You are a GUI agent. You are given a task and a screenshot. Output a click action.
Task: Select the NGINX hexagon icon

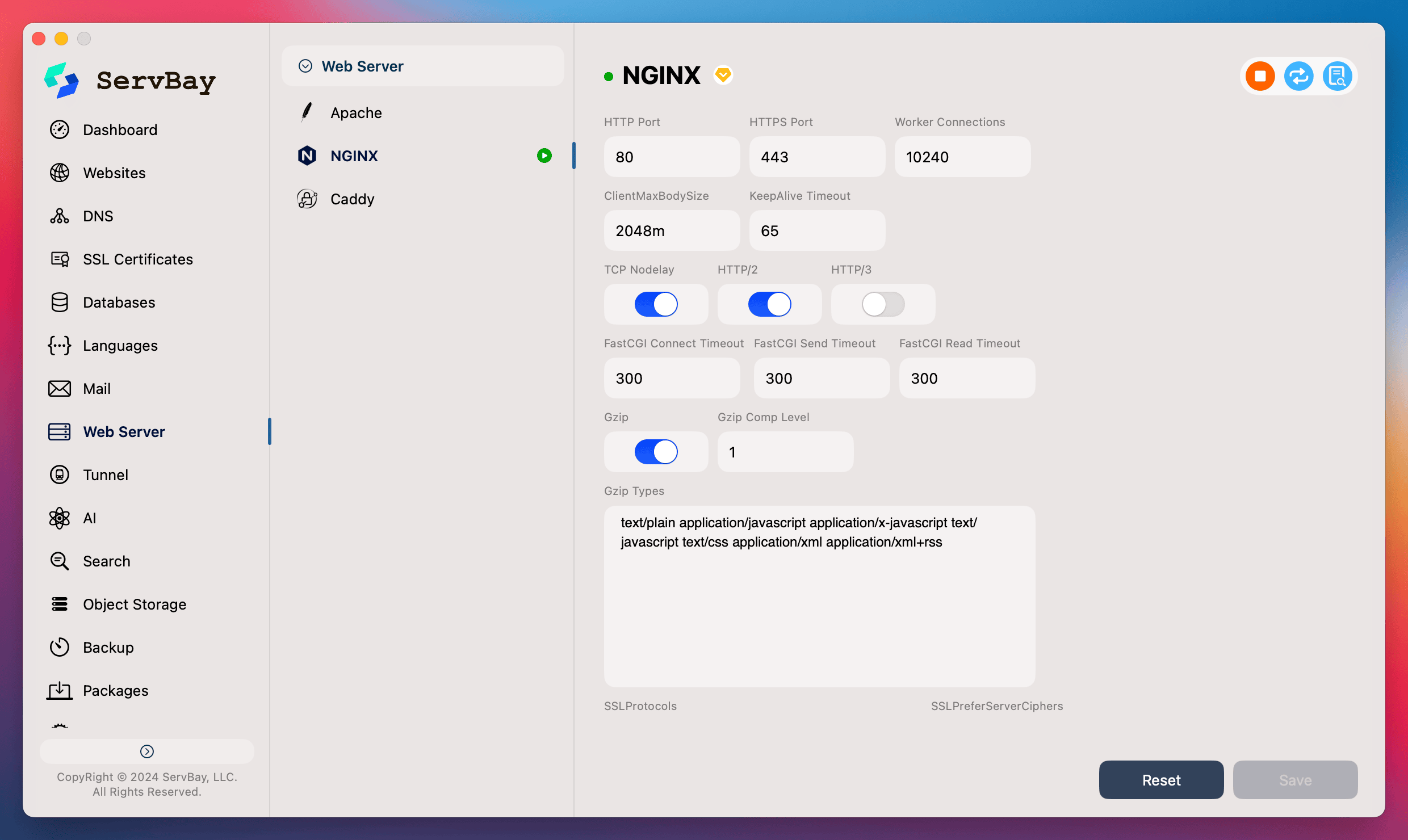307,156
